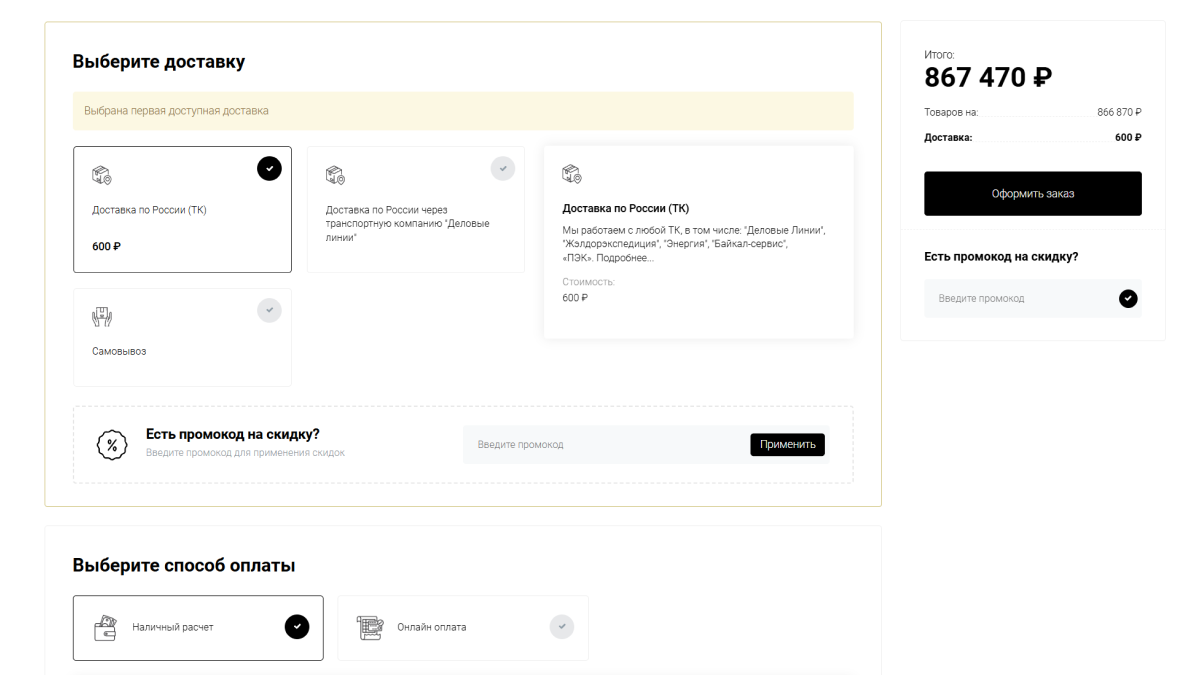The width and height of the screenshot is (1200, 675).
Task: Click the hands-with-box icon above Самовывоз
Action: click(102, 317)
